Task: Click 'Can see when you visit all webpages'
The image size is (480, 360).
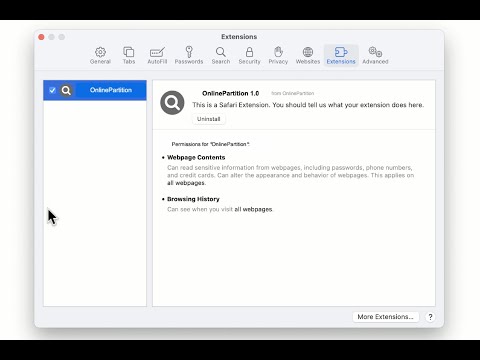Action: point(220,209)
